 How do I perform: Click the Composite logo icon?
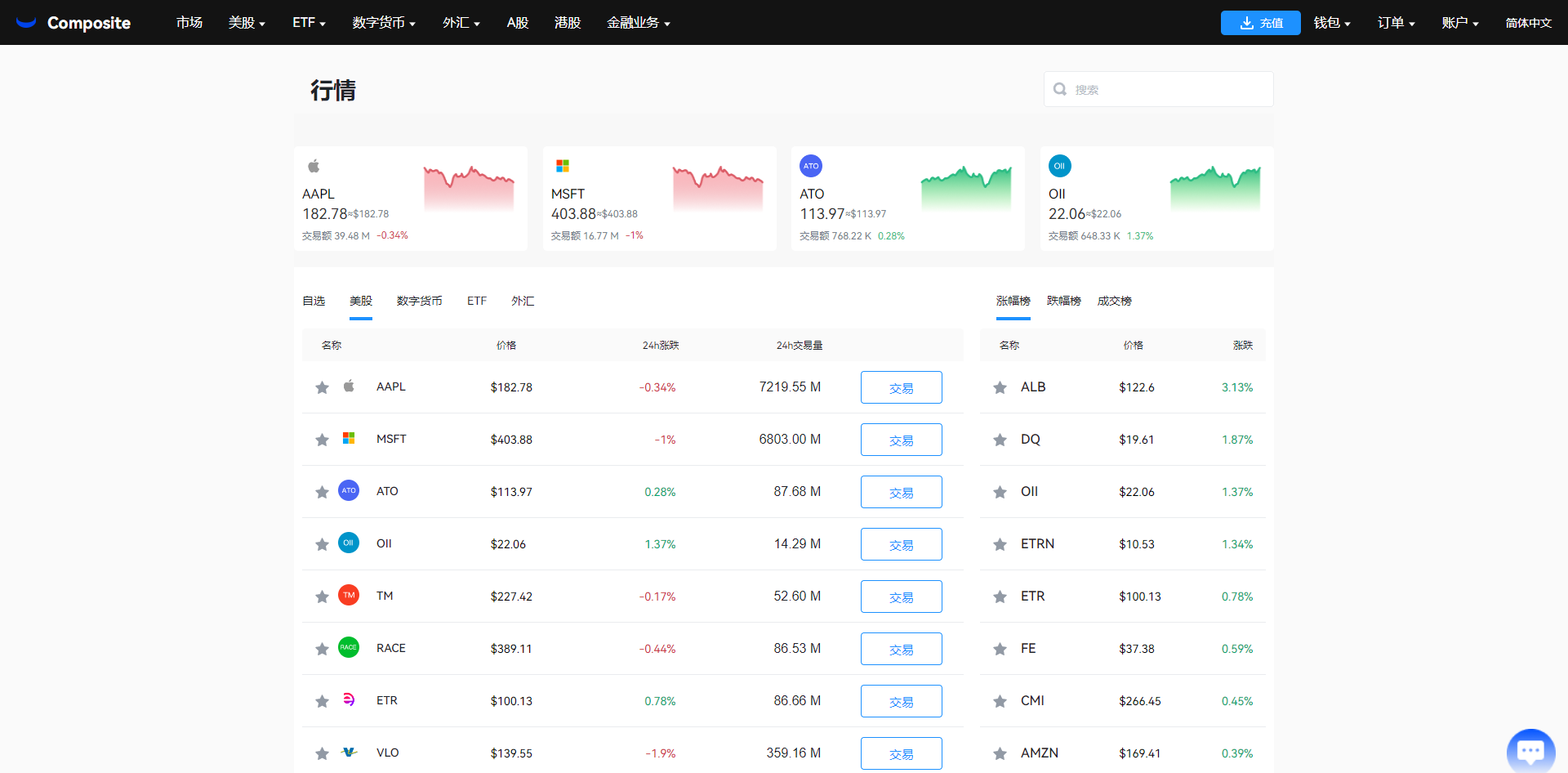(x=26, y=23)
